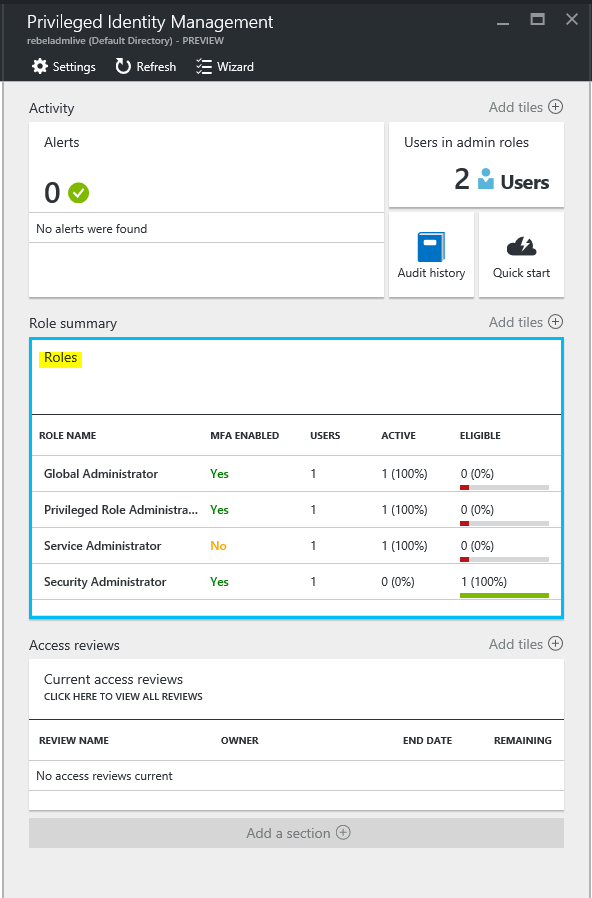Open the Audit history book tile
This screenshot has width=592, height=898.
click(431, 255)
